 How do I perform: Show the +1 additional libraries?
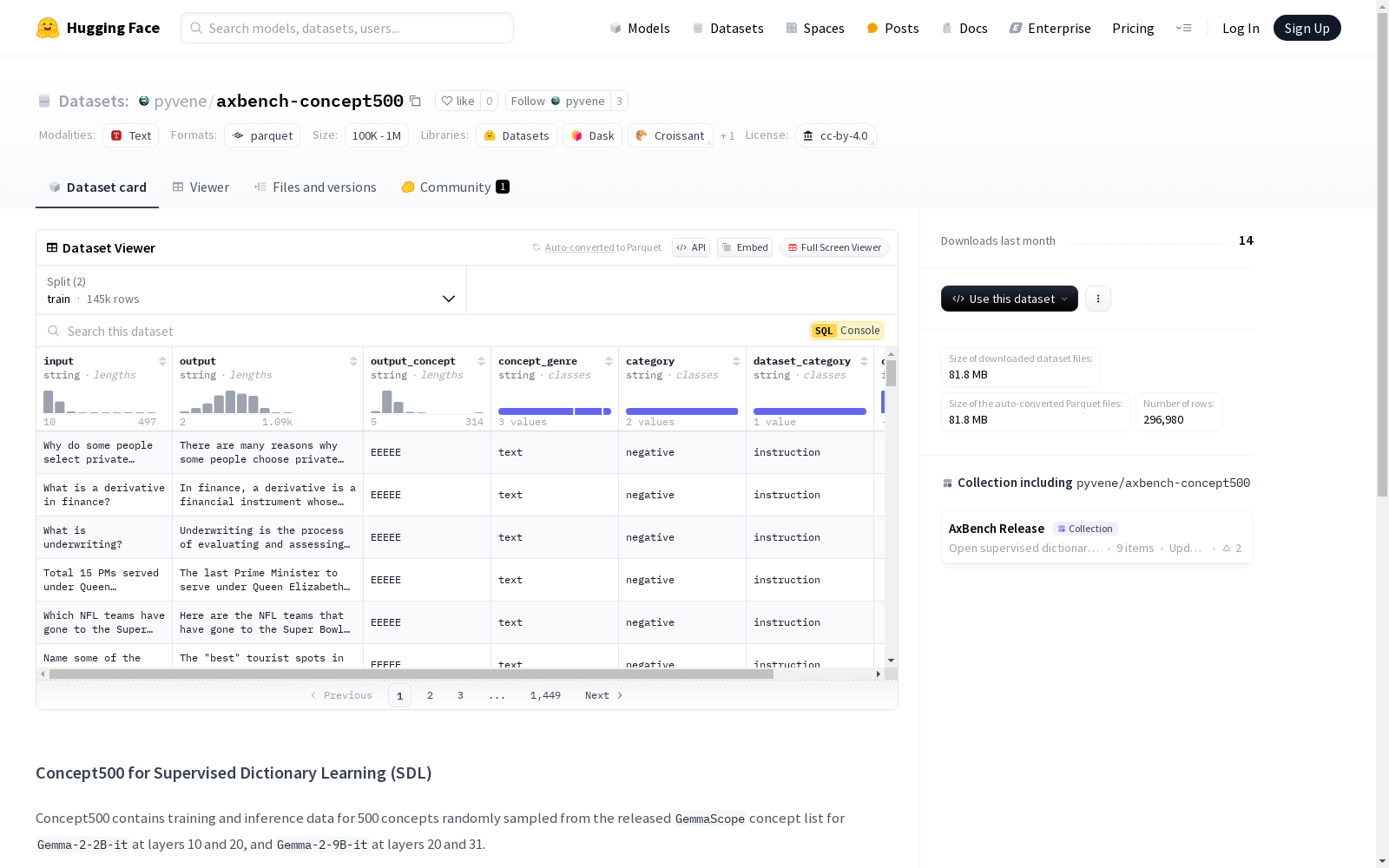[727, 135]
